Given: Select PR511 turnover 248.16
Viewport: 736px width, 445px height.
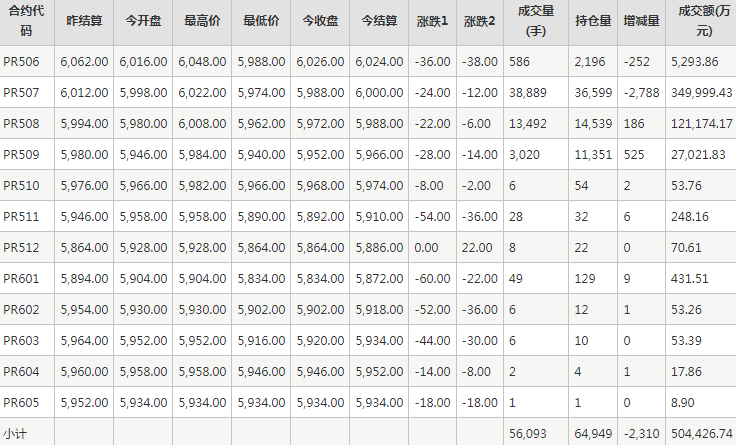Looking at the screenshot, I should [690, 216].
